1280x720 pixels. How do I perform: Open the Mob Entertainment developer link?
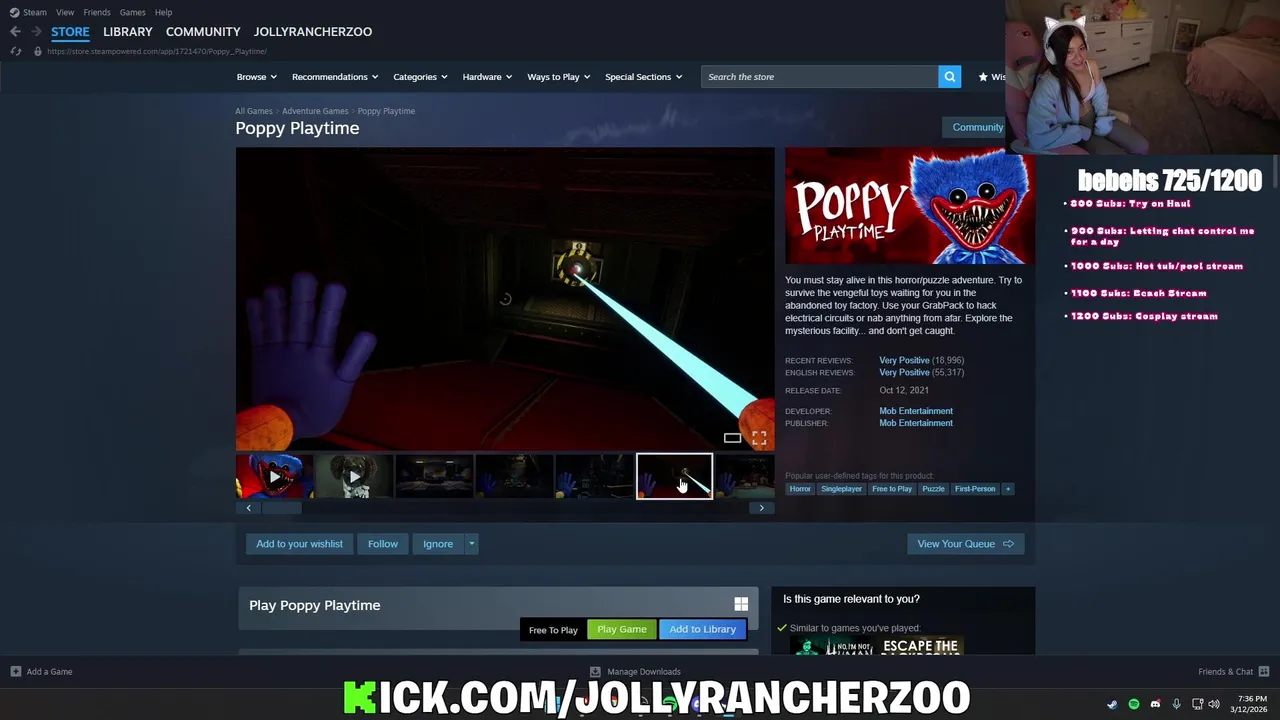coord(916,411)
